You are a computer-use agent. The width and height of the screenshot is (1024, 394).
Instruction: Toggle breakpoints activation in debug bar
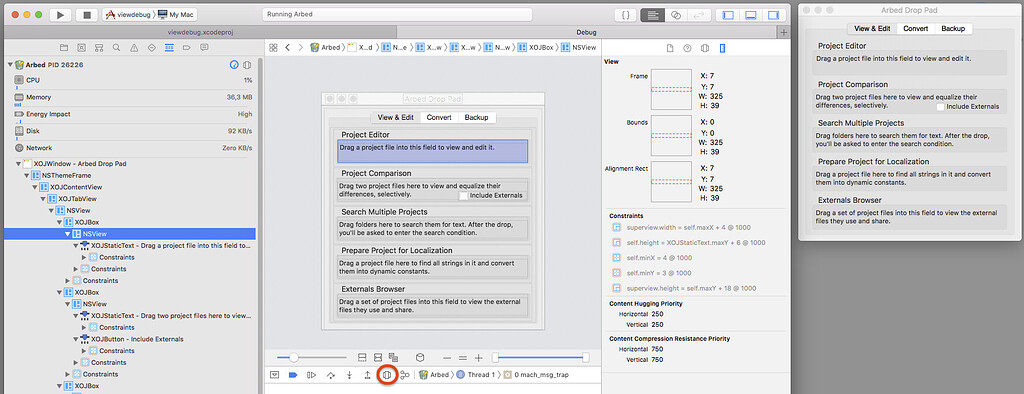(293, 375)
